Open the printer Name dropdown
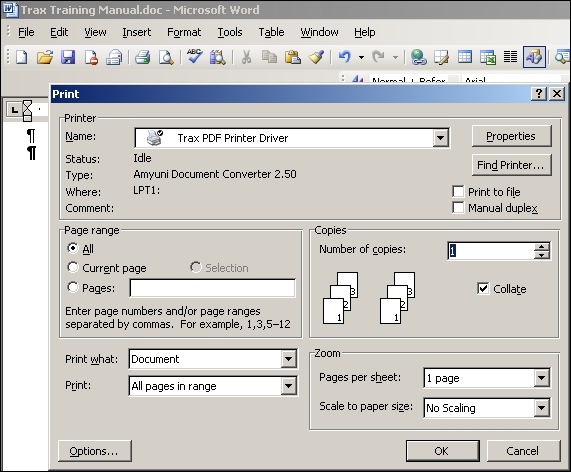This screenshot has width=571, height=472. pyautogui.click(x=441, y=138)
